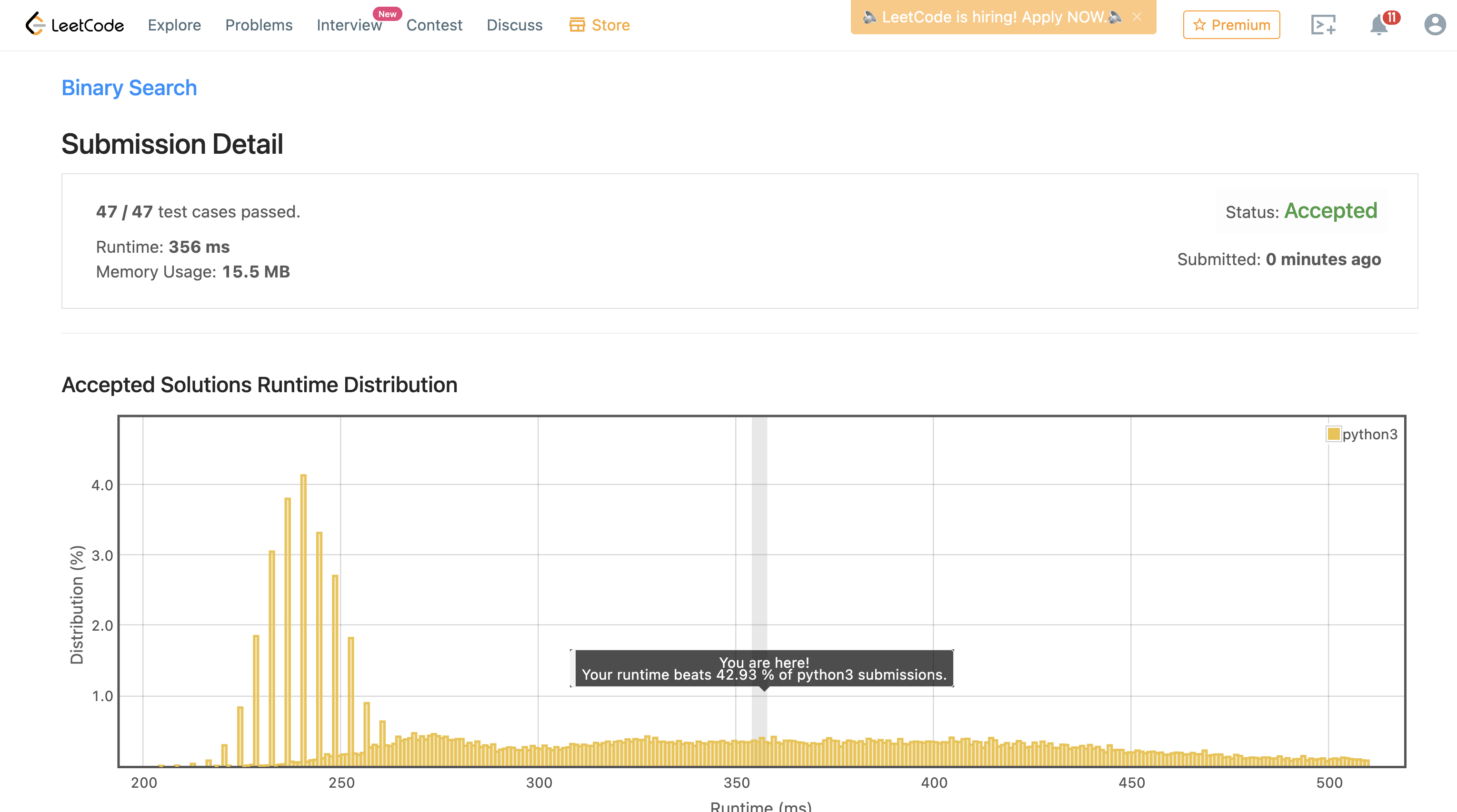Go to the Problems page
Screen dimensions: 1457x812
(x=259, y=25)
